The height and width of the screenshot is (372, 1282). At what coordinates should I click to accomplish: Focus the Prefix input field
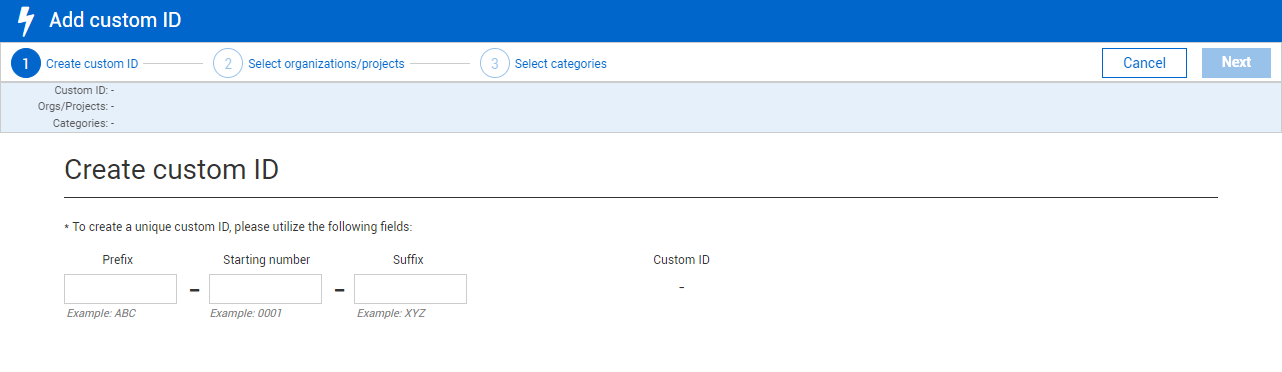click(x=120, y=289)
